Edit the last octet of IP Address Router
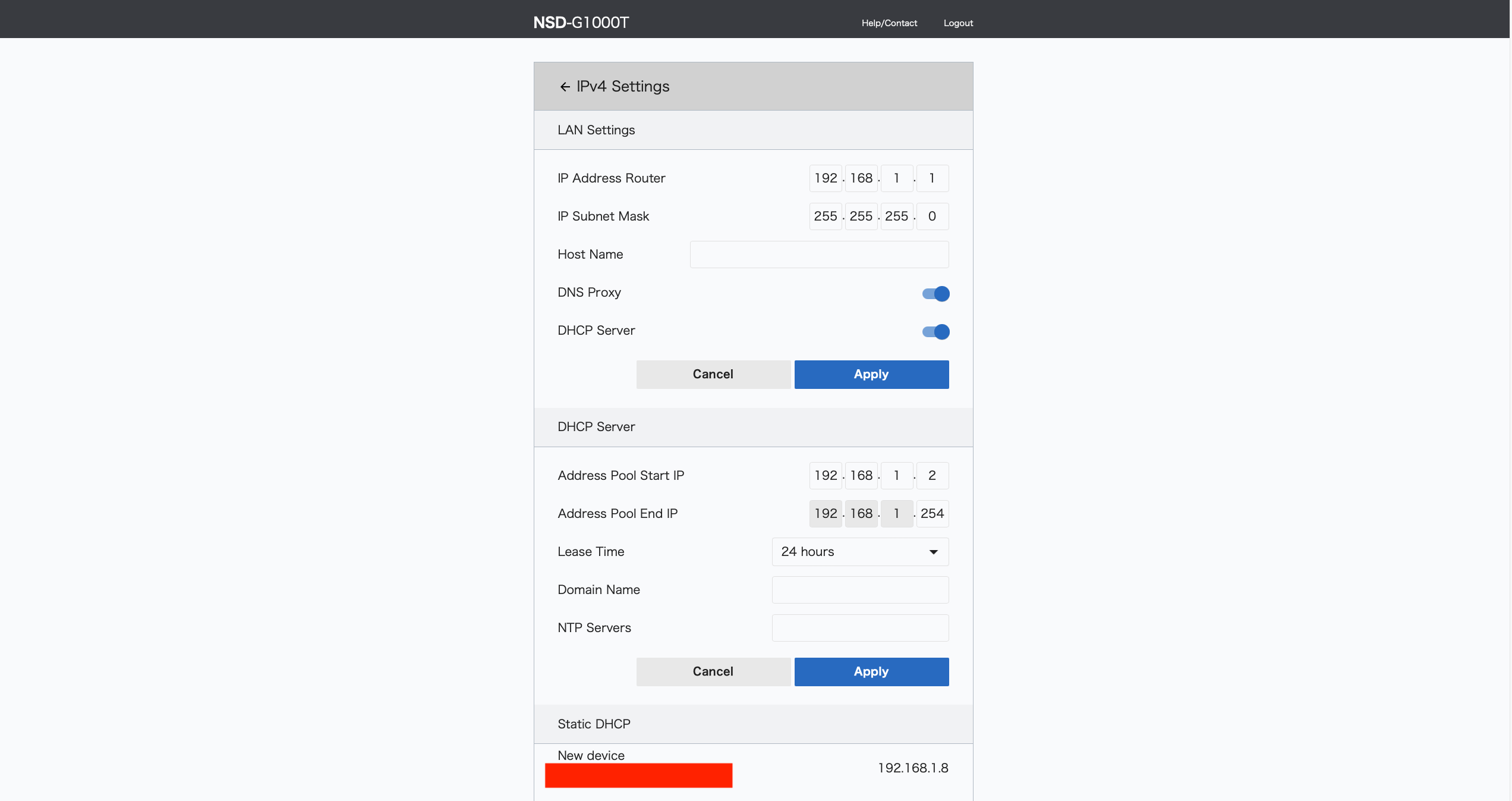 tap(932, 178)
